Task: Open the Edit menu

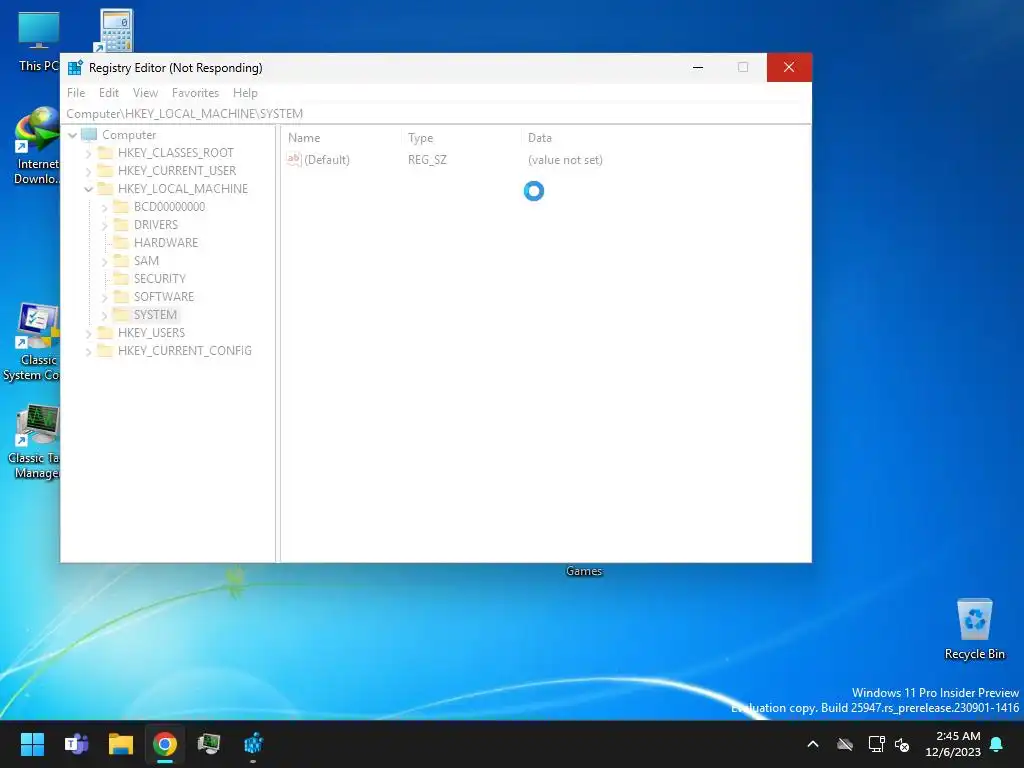Action: (x=108, y=93)
